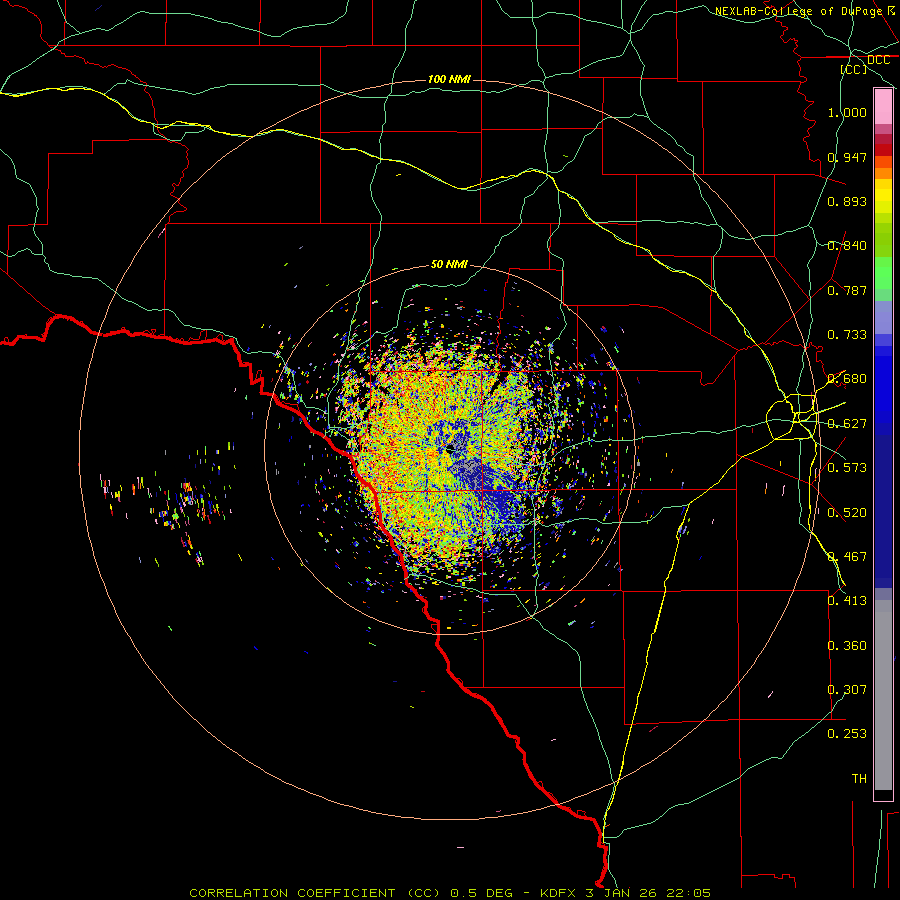Click the 0.360 scale value
The image size is (900, 900).
[x=847, y=646]
